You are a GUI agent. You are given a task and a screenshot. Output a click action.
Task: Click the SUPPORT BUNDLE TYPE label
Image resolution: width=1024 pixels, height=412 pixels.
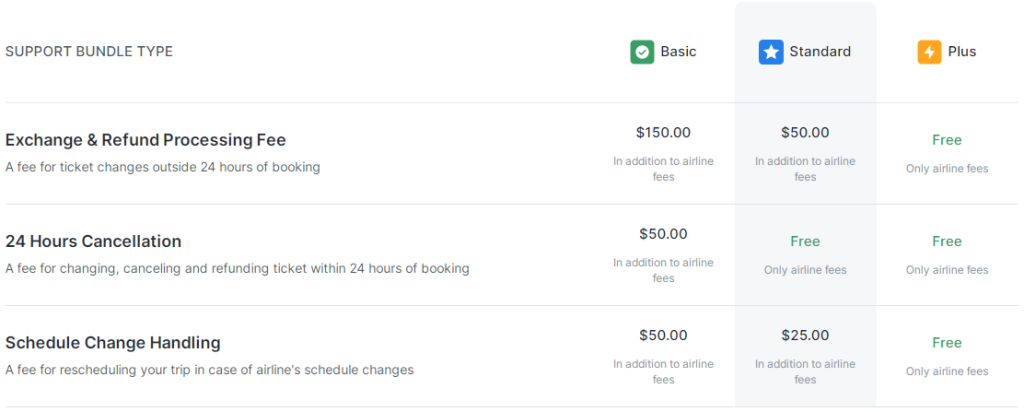(89, 52)
